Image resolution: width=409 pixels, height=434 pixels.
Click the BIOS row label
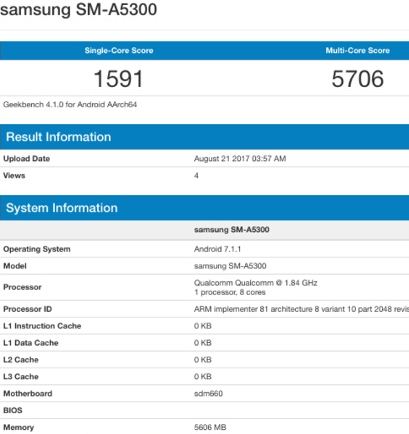pos(13,410)
